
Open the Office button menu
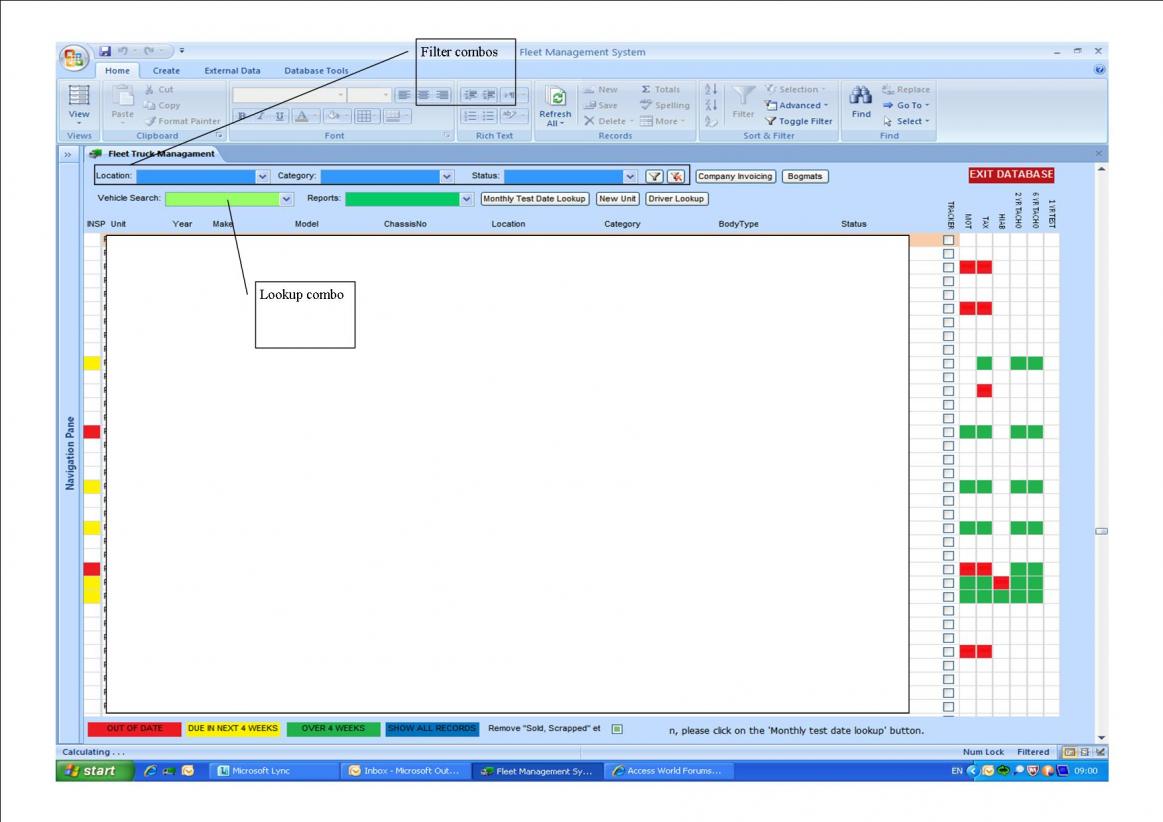pos(73,59)
